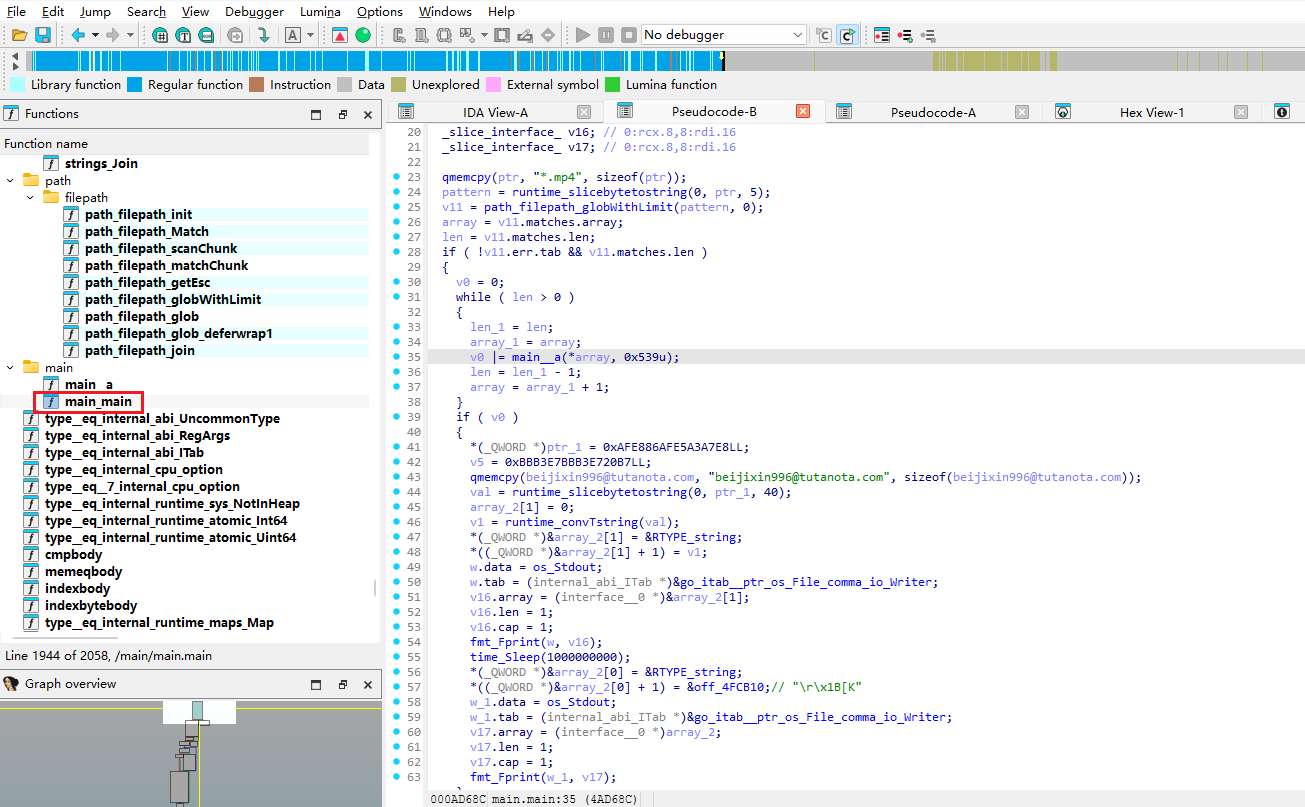The image size is (1305, 807).
Task: Click the Start debugger play button
Action: pyautogui.click(x=583, y=35)
